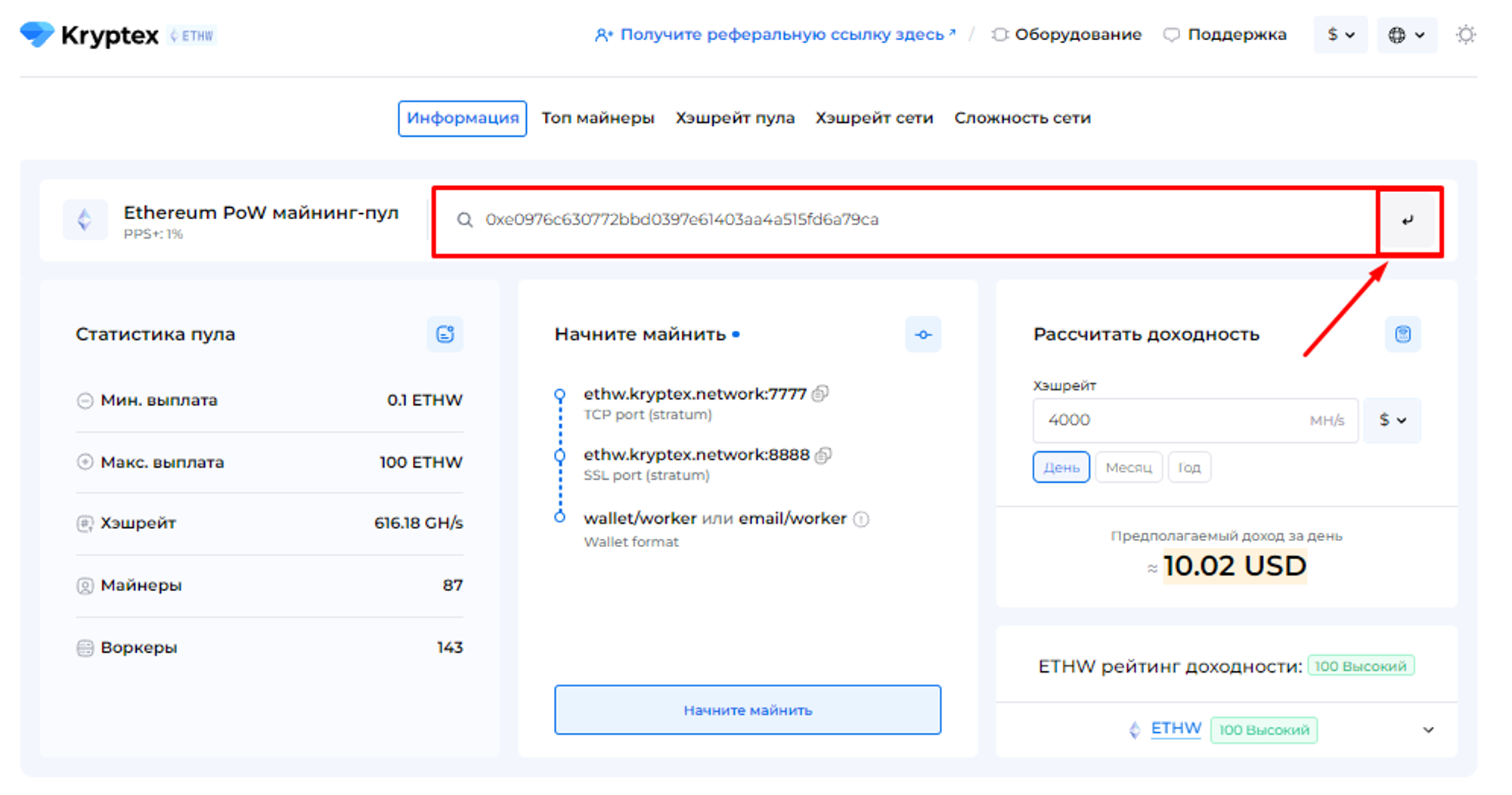Expand the ETHW rating row chevron
1512x795 pixels.
coord(1428,730)
